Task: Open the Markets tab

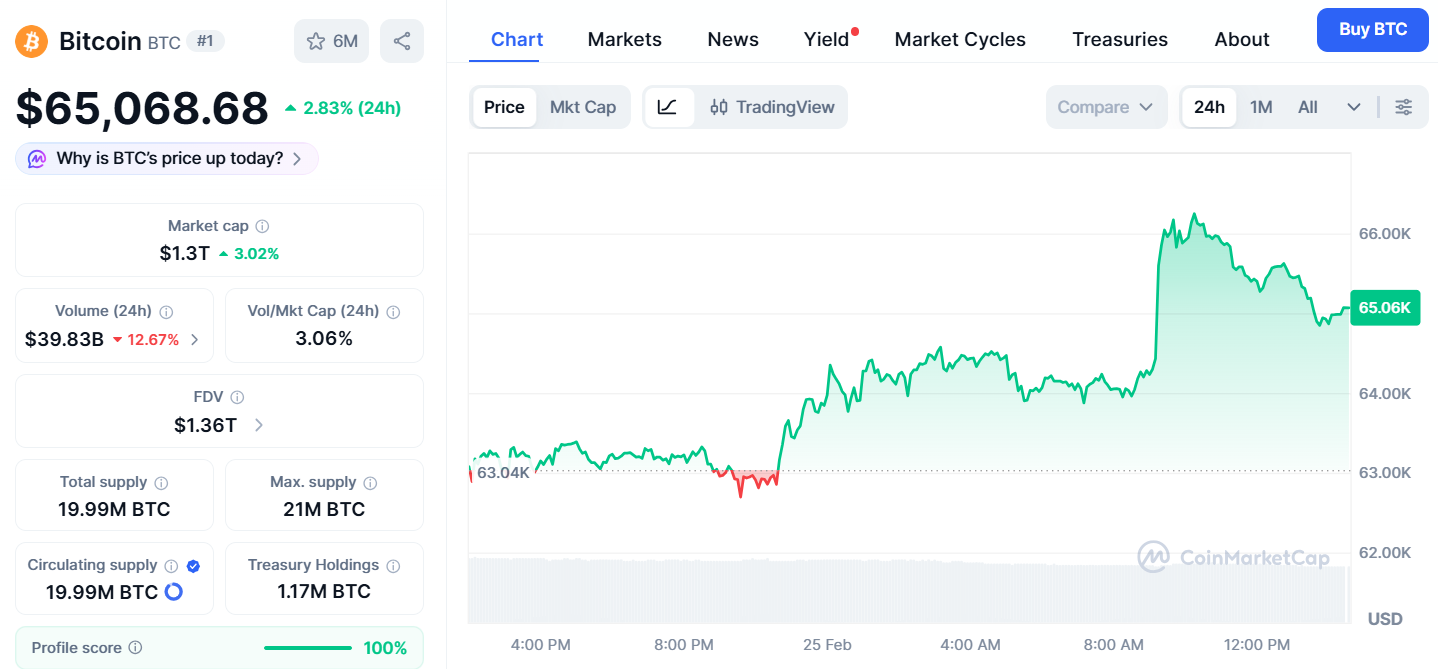Action: click(x=624, y=39)
